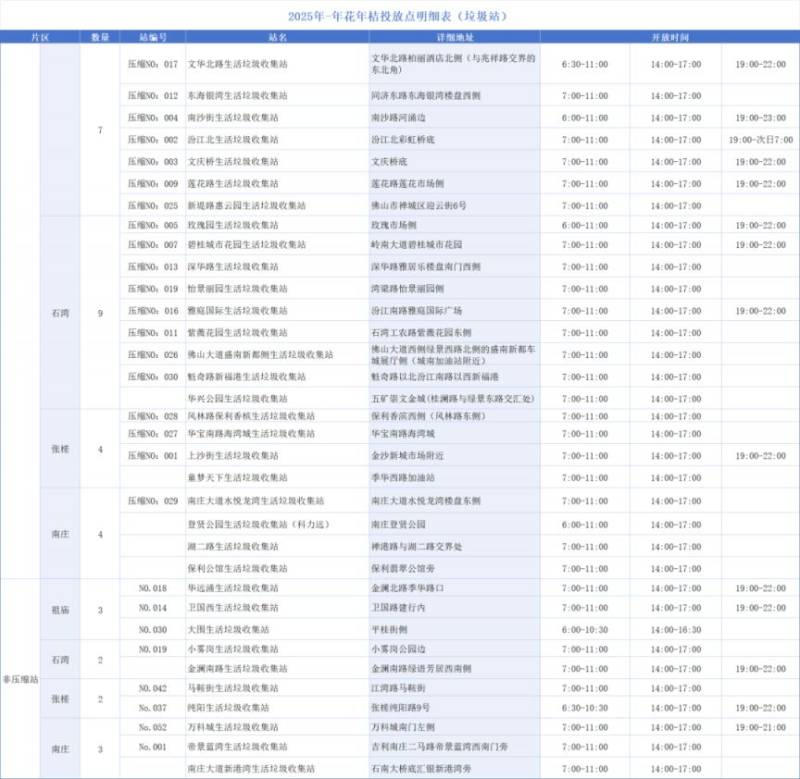
Task: Click the 19:00-21:00 time cell
Action: 760,727
